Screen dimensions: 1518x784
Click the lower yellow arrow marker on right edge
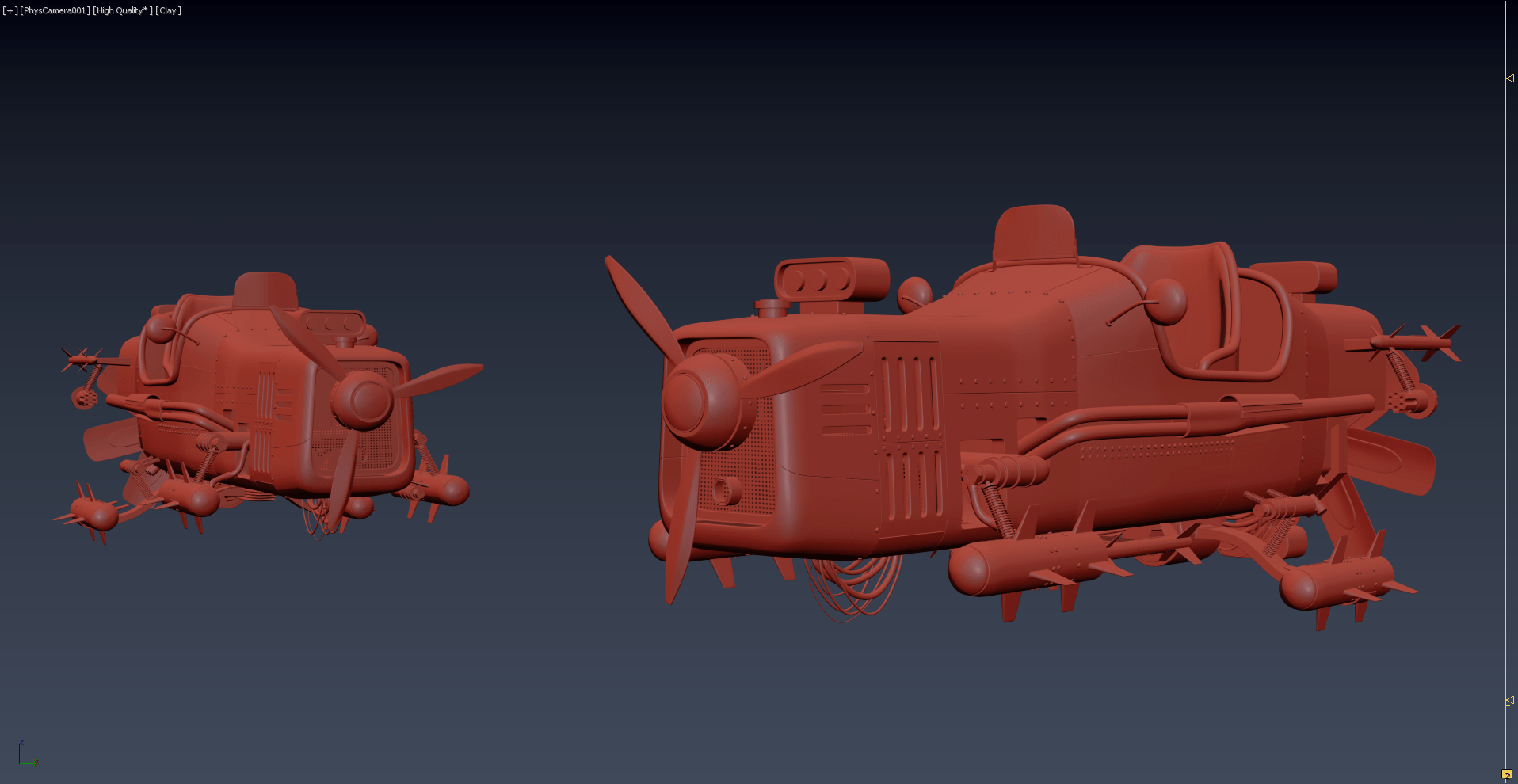1509,701
